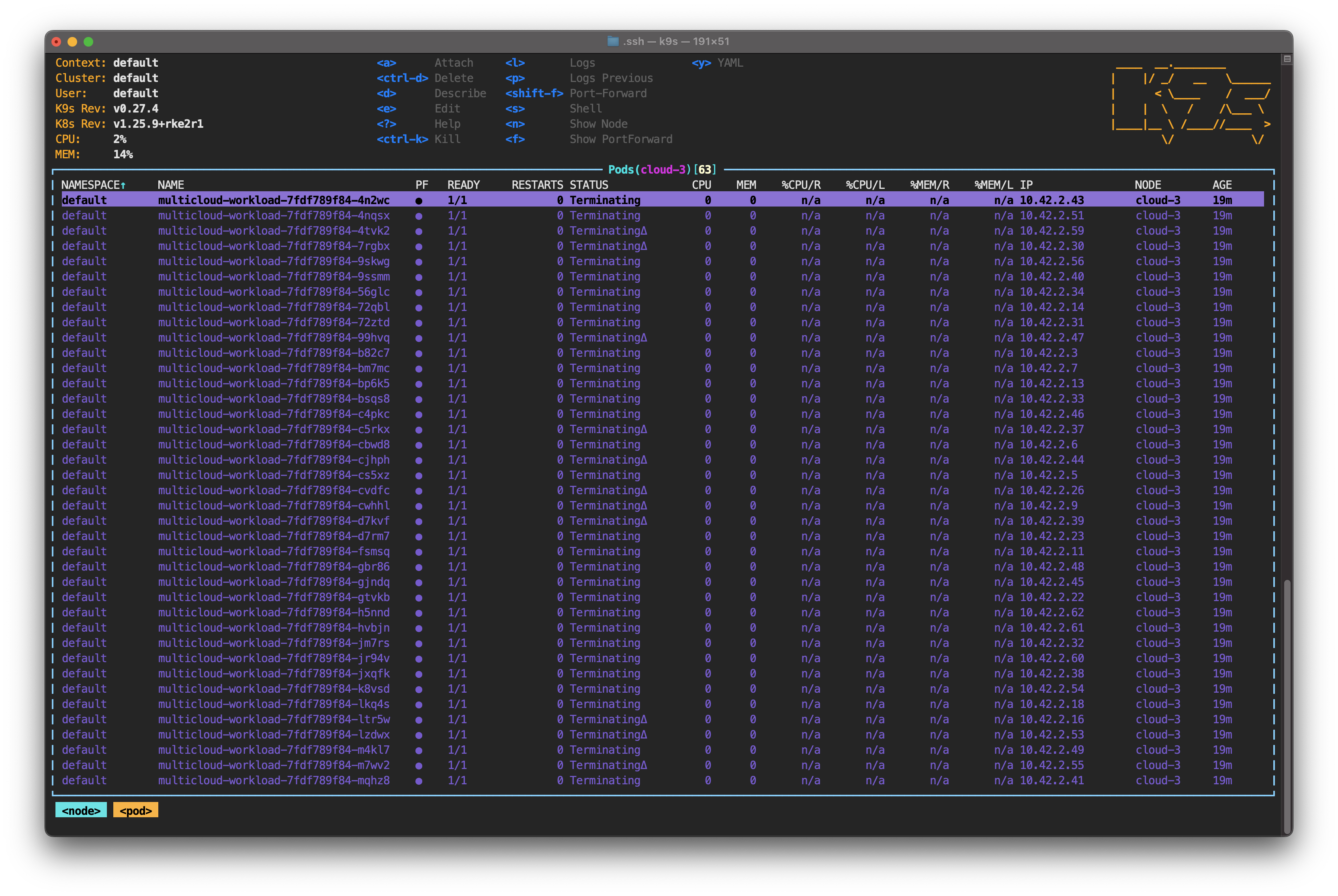The width and height of the screenshot is (1338, 896).
Task: Select pod multicloud-workload-7fdf789f84-b82c7
Action: click(x=663, y=353)
